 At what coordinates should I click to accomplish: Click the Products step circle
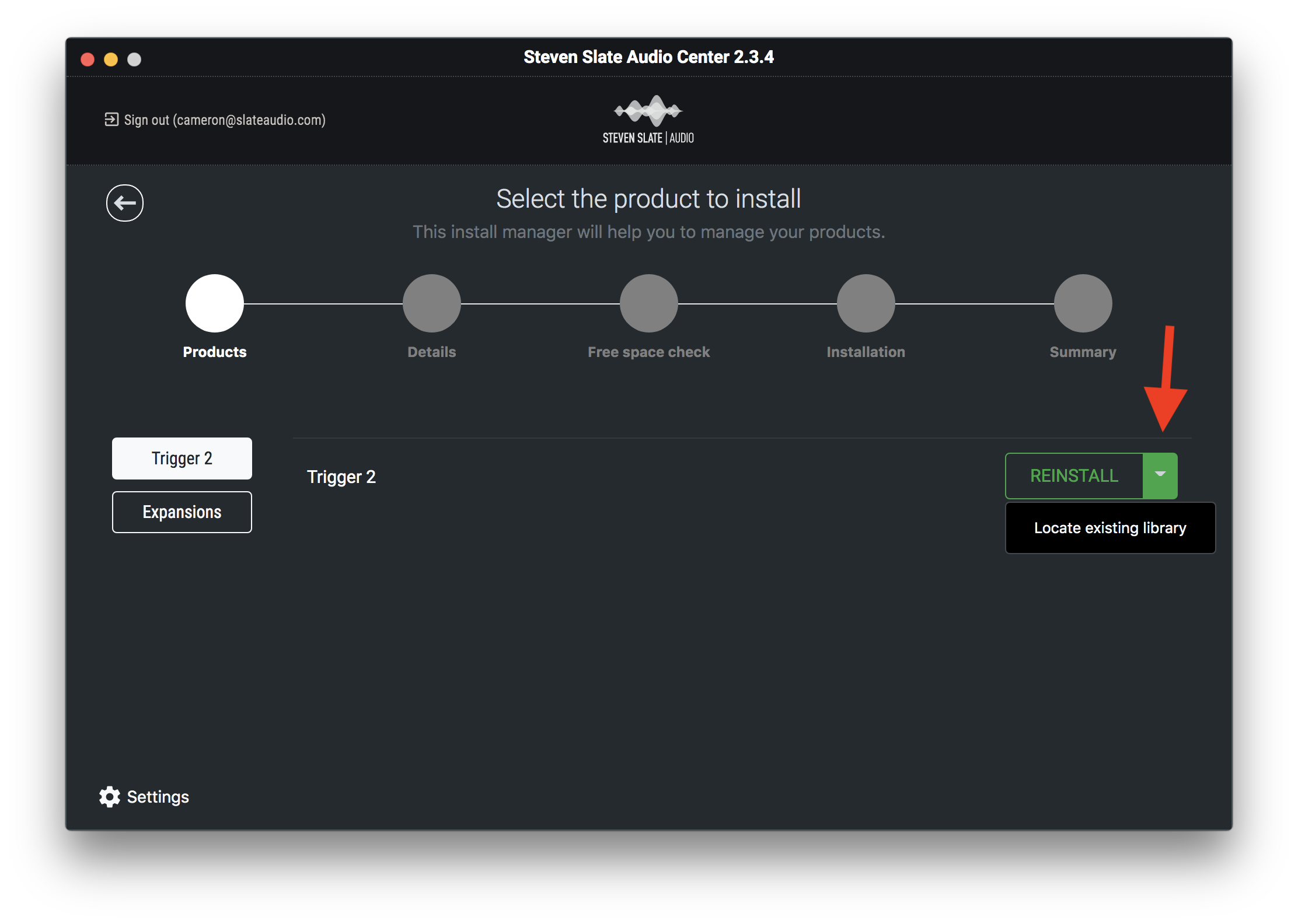215,303
